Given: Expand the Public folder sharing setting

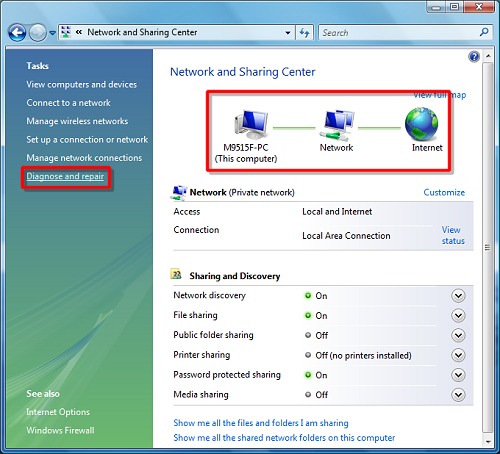Looking at the screenshot, I should coord(458,335).
